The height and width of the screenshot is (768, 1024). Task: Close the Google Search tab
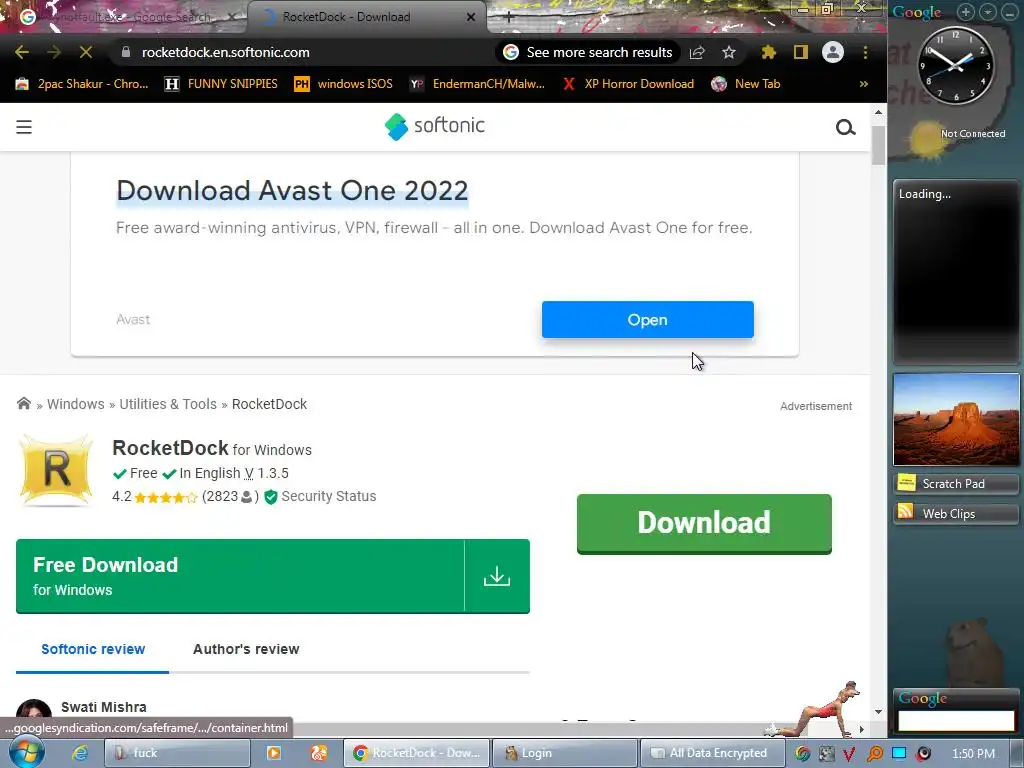click(231, 17)
